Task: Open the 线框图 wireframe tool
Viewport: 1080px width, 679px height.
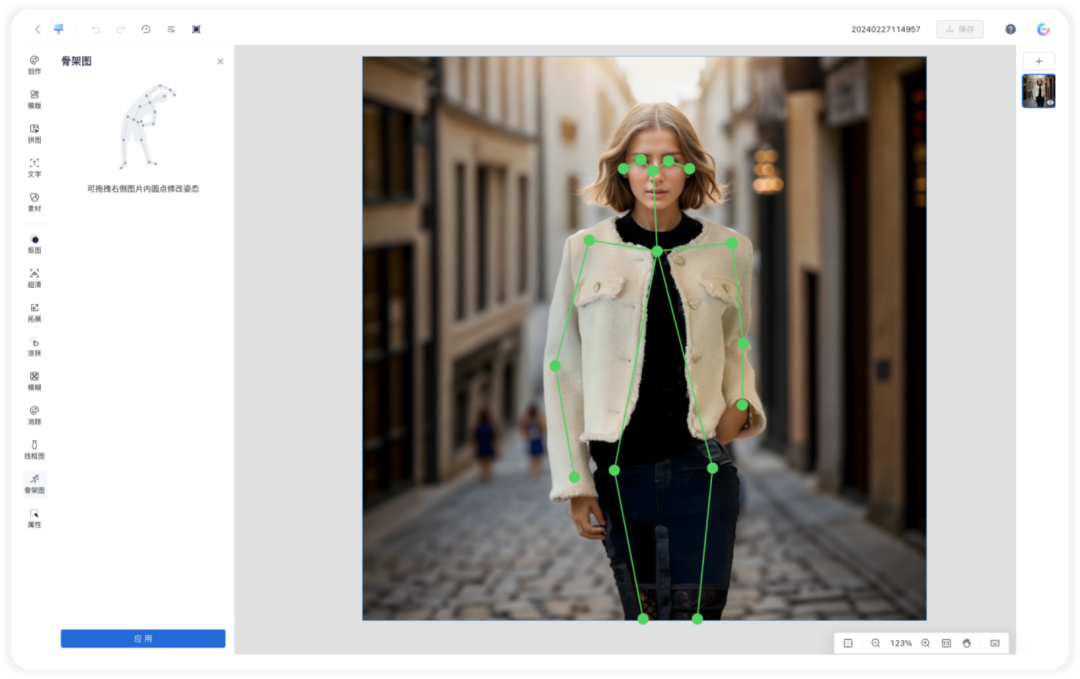Action: 34,450
